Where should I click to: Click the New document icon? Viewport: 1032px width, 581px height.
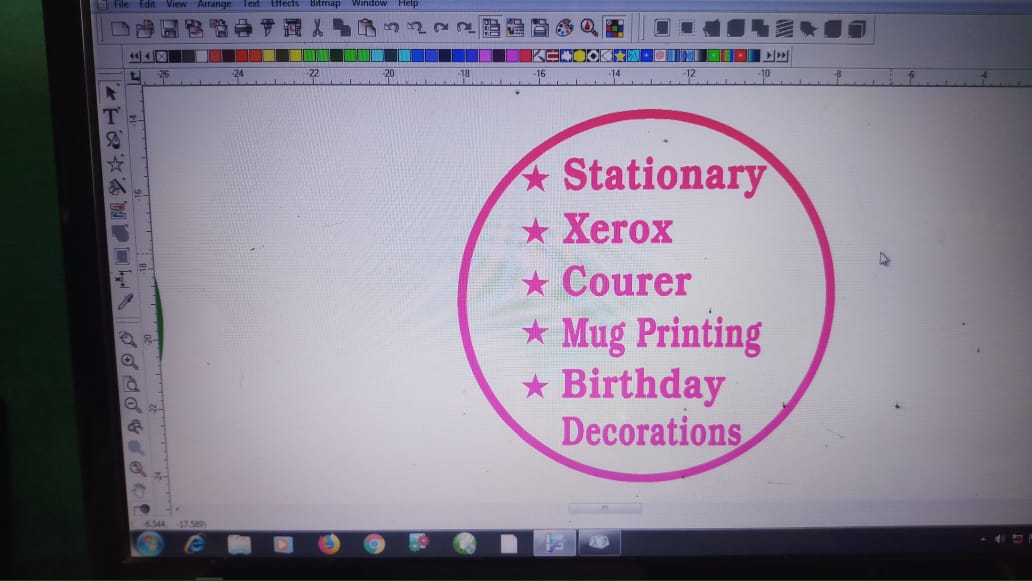click(x=120, y=28)
